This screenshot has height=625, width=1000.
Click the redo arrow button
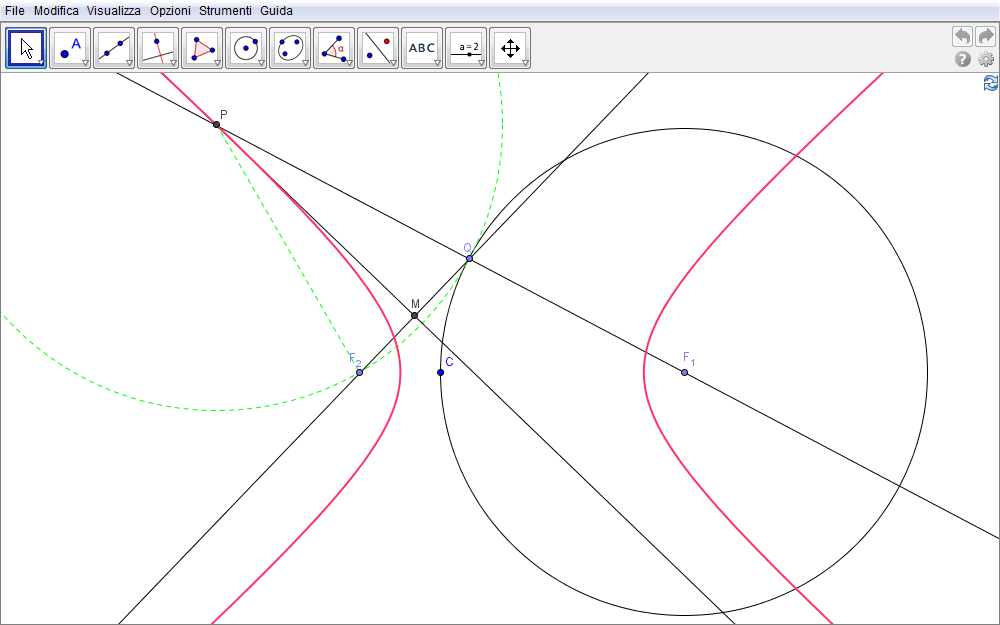(x=986, y=36)
